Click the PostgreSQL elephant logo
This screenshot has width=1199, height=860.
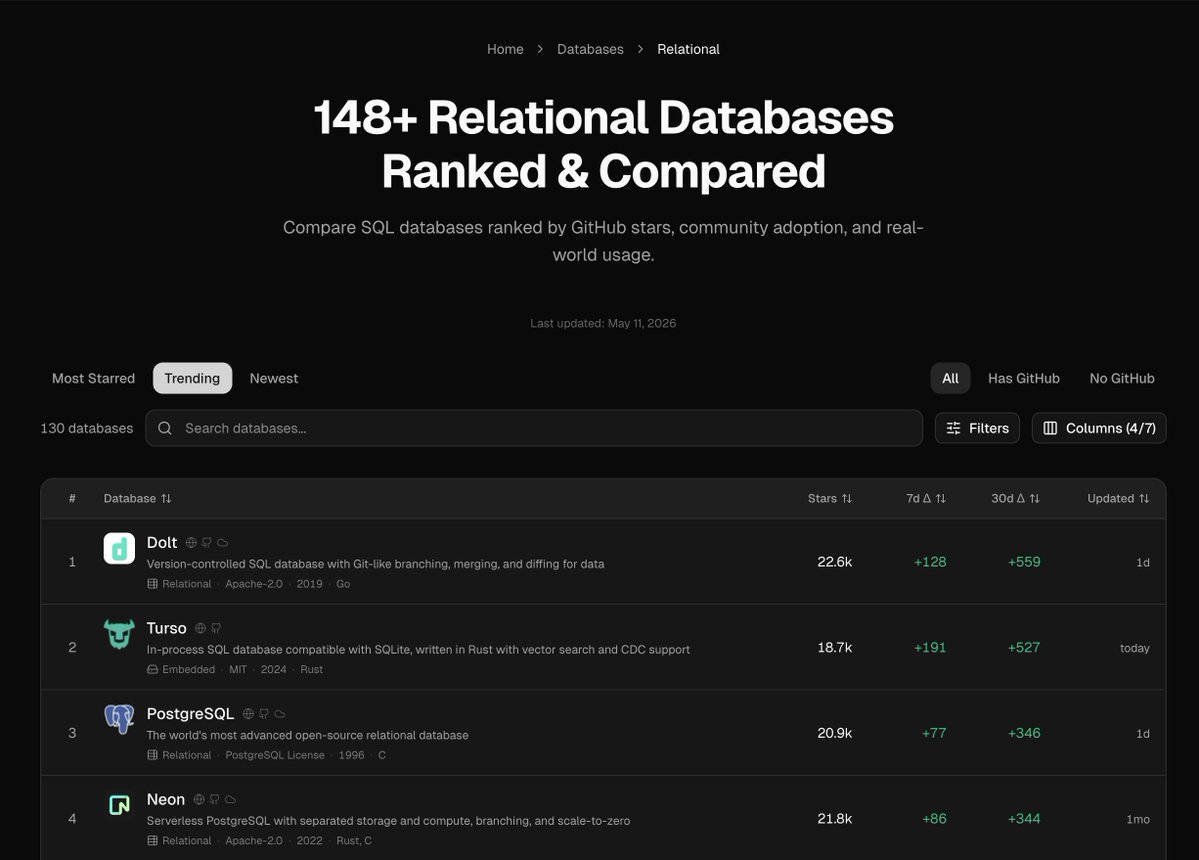(119, 719)
